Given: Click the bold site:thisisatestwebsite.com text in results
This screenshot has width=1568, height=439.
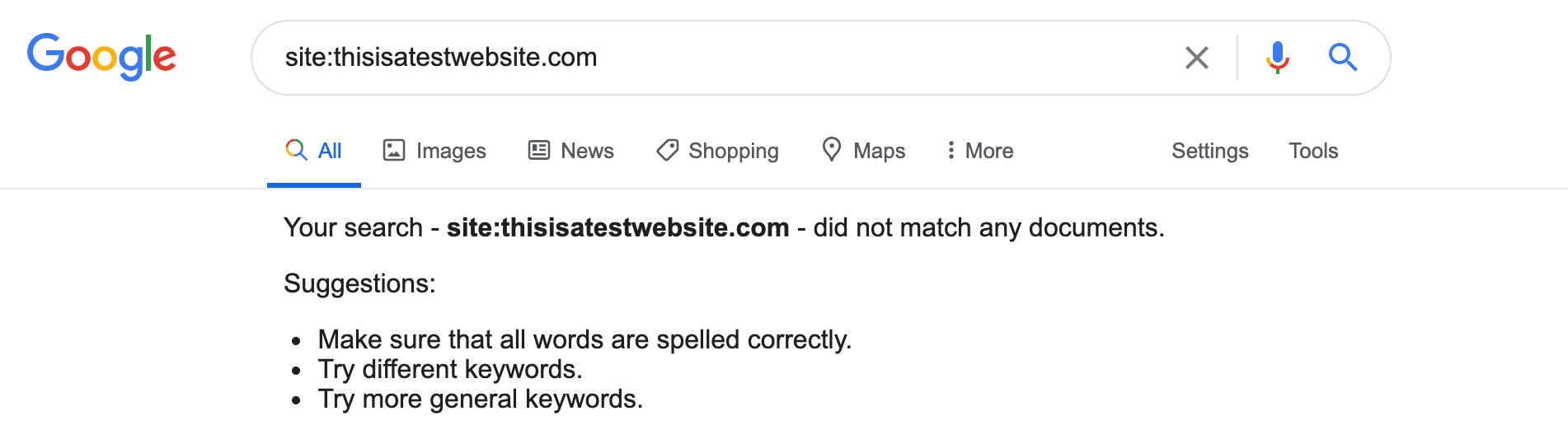Looking at the screenshot, I should click(x=617, y=227).
